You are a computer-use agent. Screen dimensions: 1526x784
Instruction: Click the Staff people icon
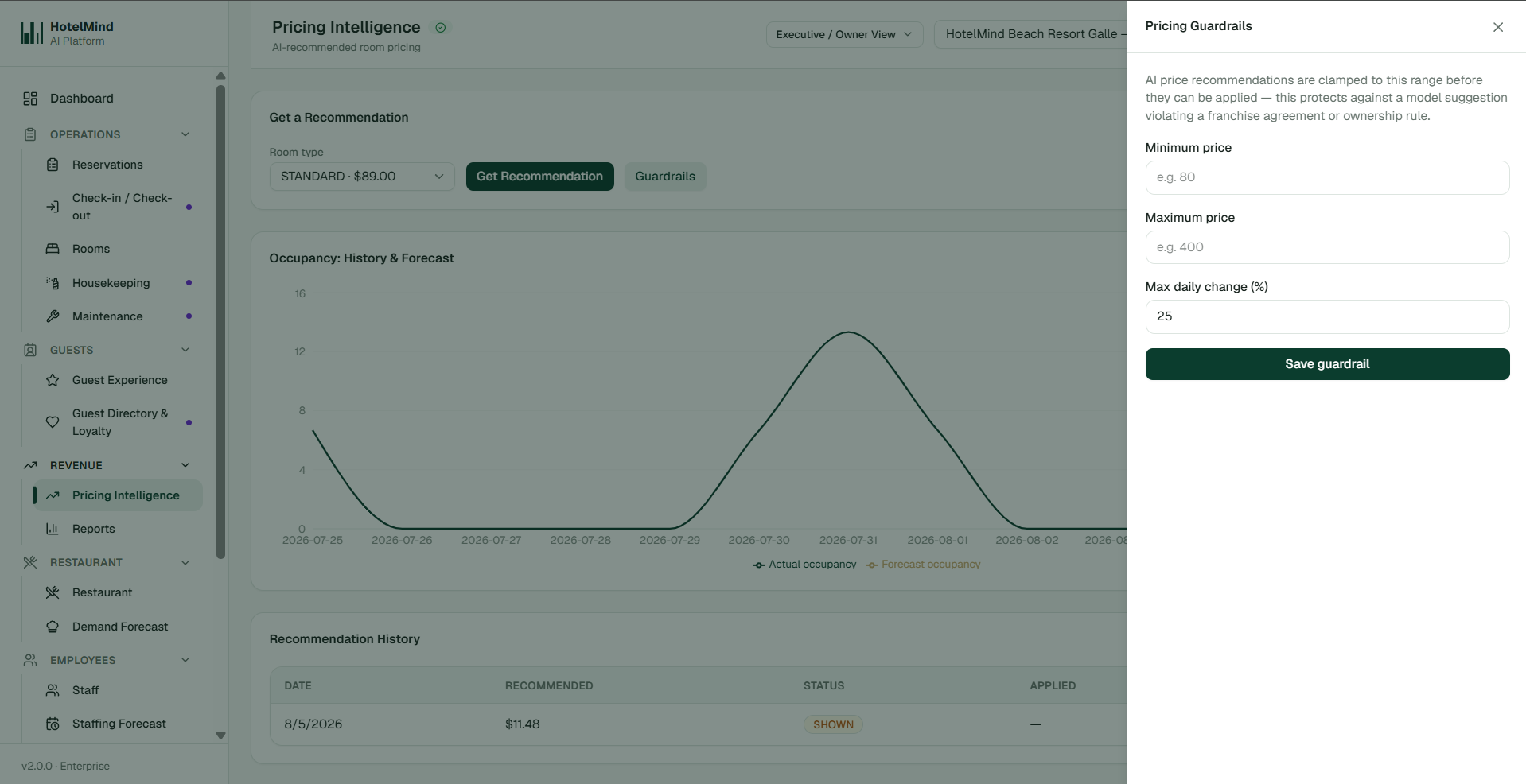click(x=53, y=690)
